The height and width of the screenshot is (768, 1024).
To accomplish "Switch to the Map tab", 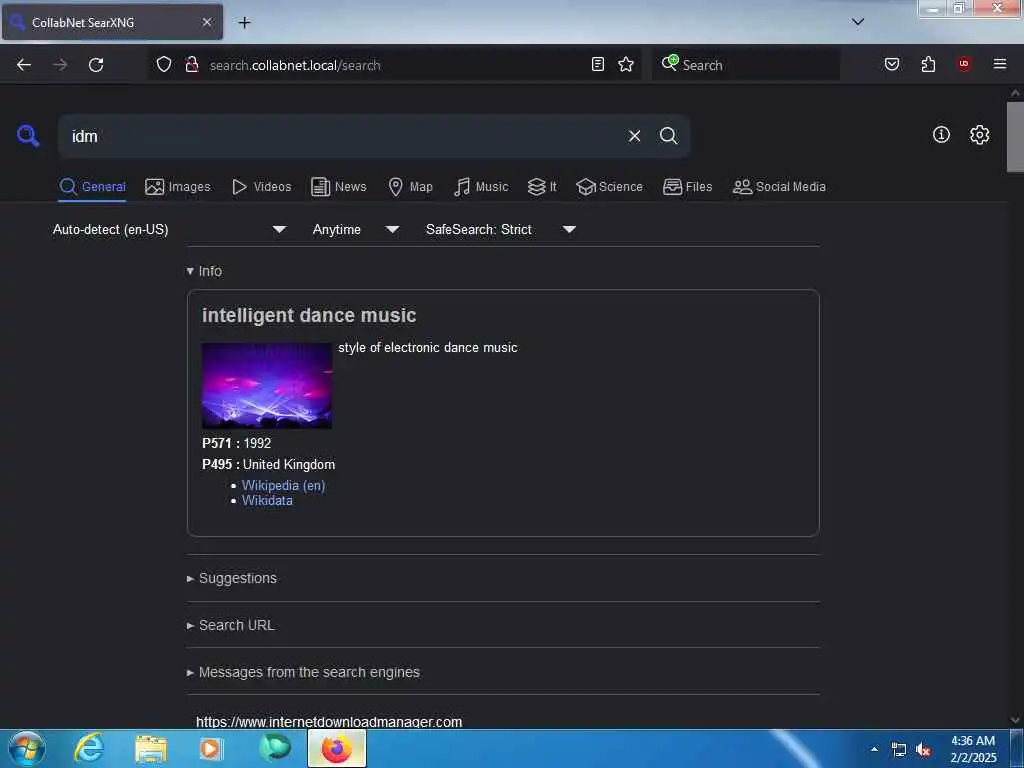I will point(410,187).
